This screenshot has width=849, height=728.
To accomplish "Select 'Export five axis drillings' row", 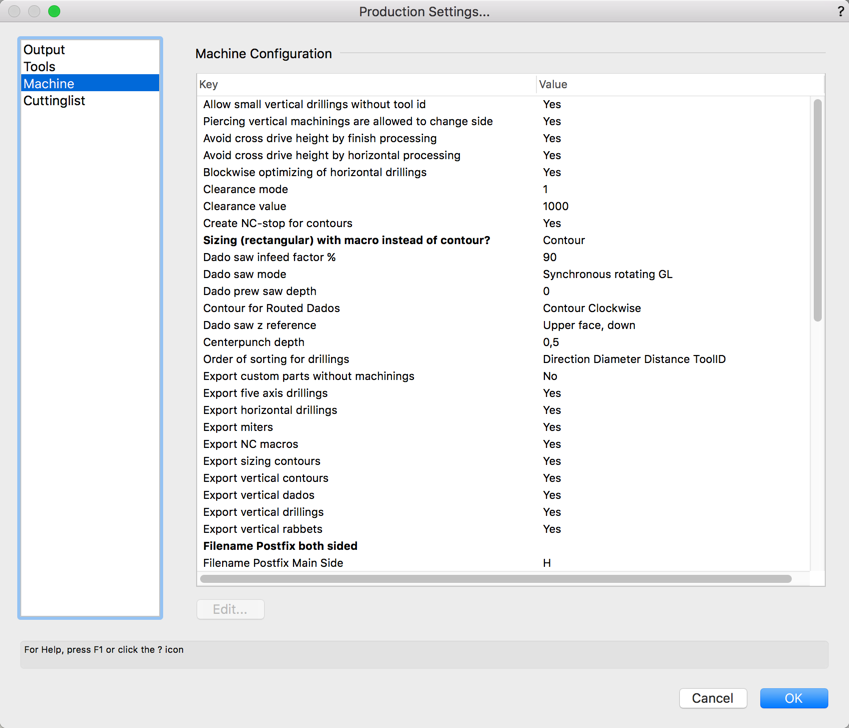I will 504,393.
